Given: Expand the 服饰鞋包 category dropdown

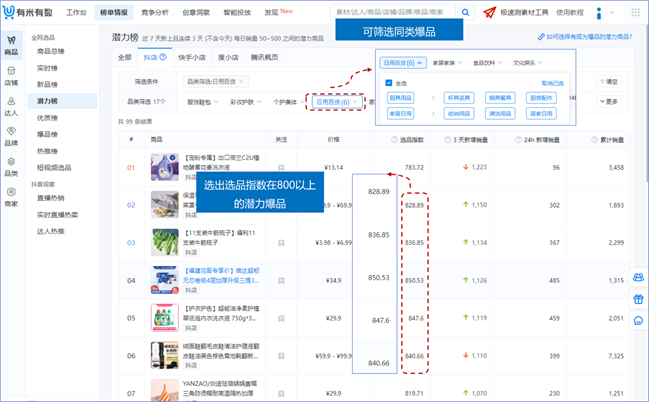Looking at the screenshot, I should (x=203, y=102).
